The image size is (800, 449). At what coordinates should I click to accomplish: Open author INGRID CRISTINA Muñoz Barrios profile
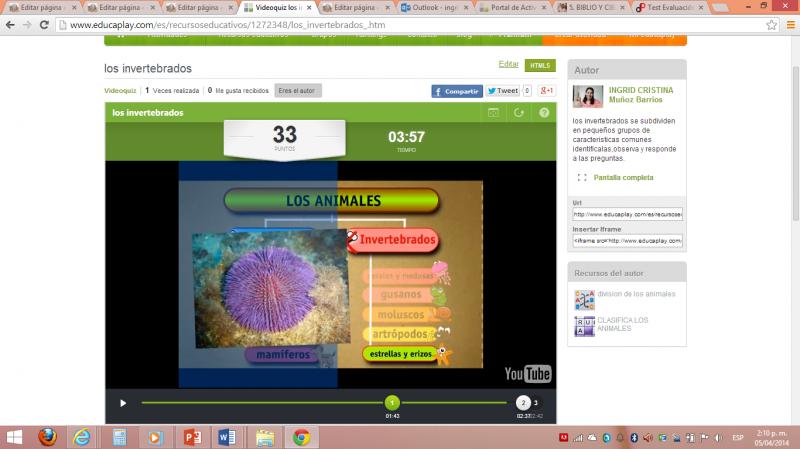(x=641, y=95)
